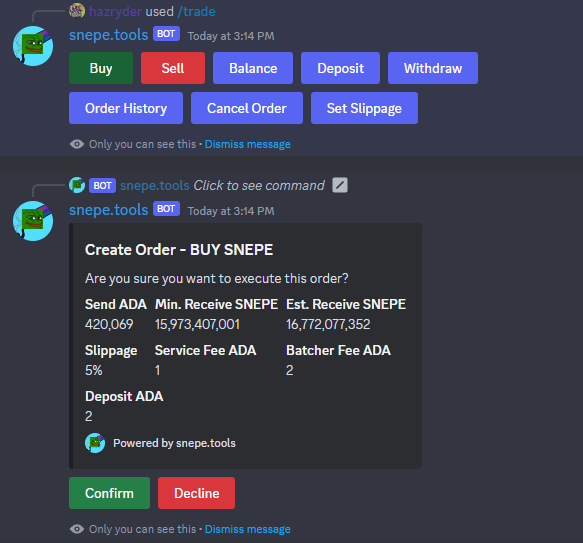Confirm the BUY SNEPE order
Viewport: 583px width, 543px height.
click(x=109, y=493)
